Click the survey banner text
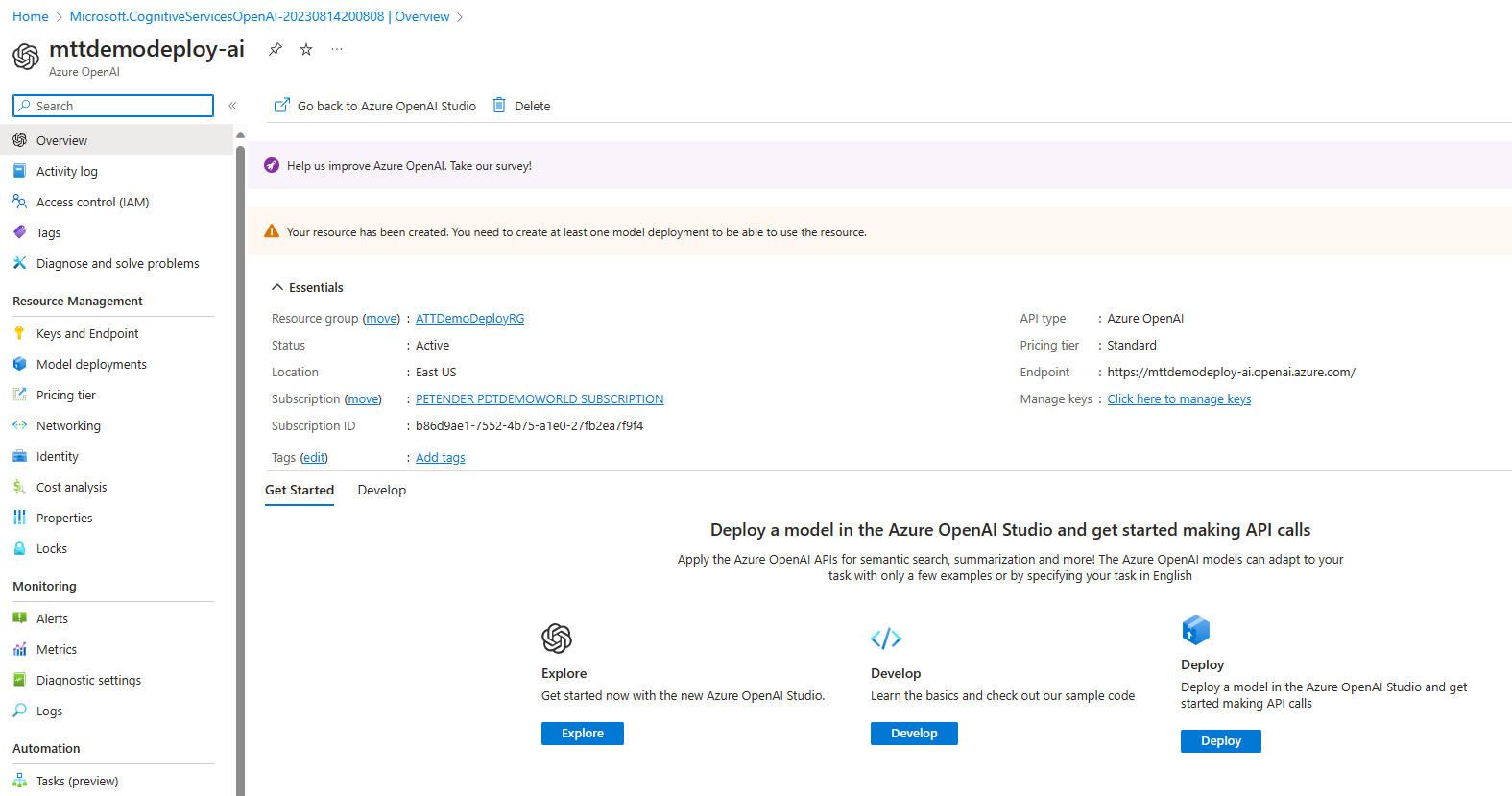The image size is (1512, 796). coord(409,166)
